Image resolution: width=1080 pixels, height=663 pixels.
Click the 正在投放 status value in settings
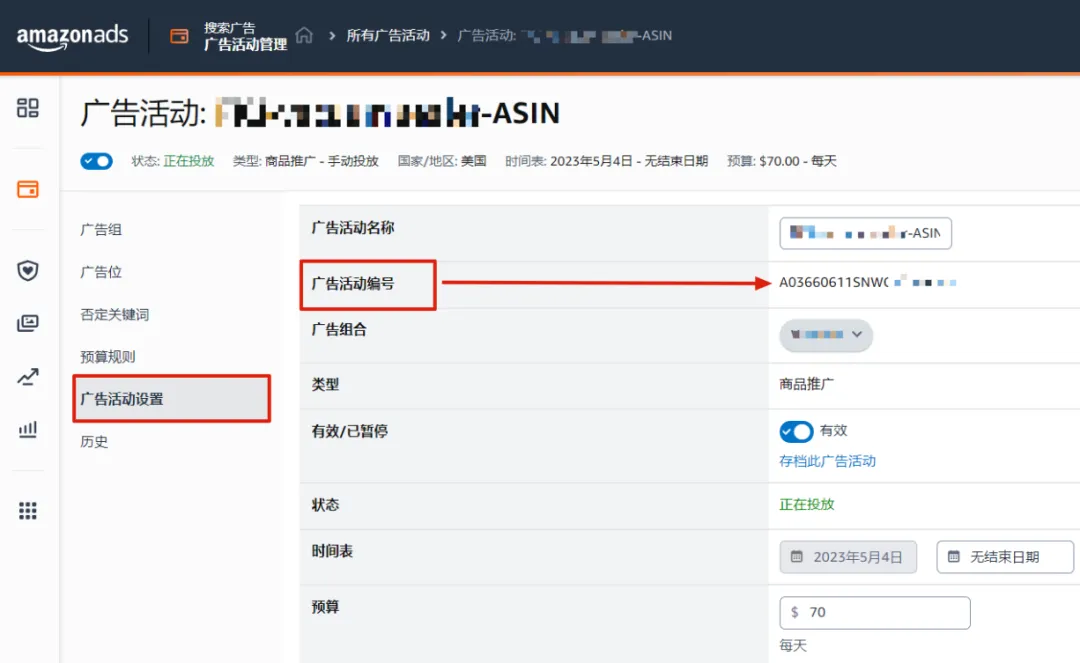coord(807,504)
